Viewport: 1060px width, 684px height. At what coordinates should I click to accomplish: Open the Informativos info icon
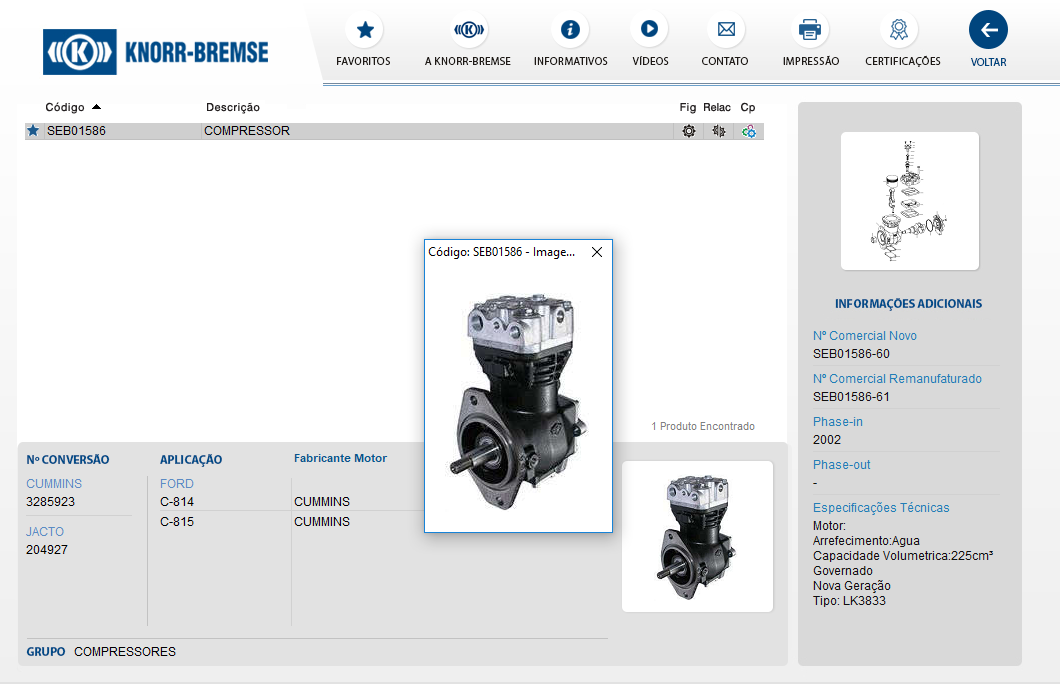coord(570,30)
